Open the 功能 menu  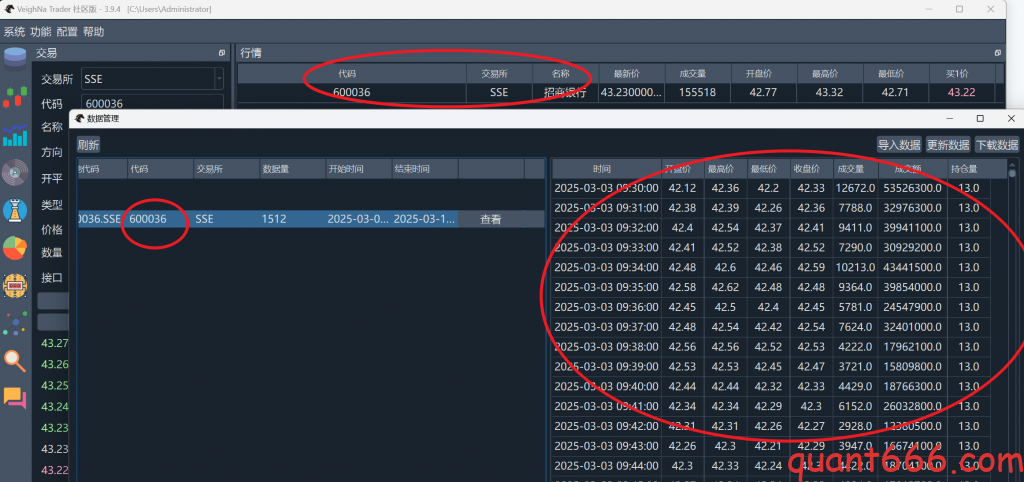point(40,31)
